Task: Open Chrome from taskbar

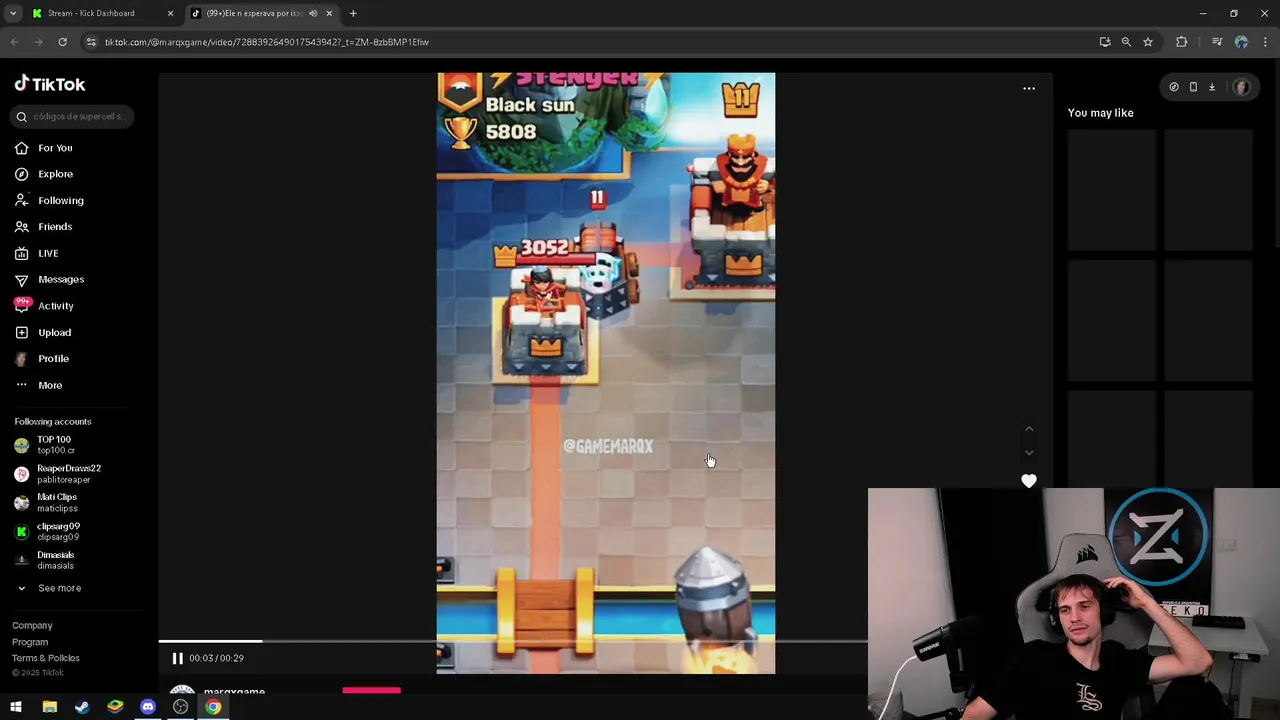Action: (x=213, y=707)
